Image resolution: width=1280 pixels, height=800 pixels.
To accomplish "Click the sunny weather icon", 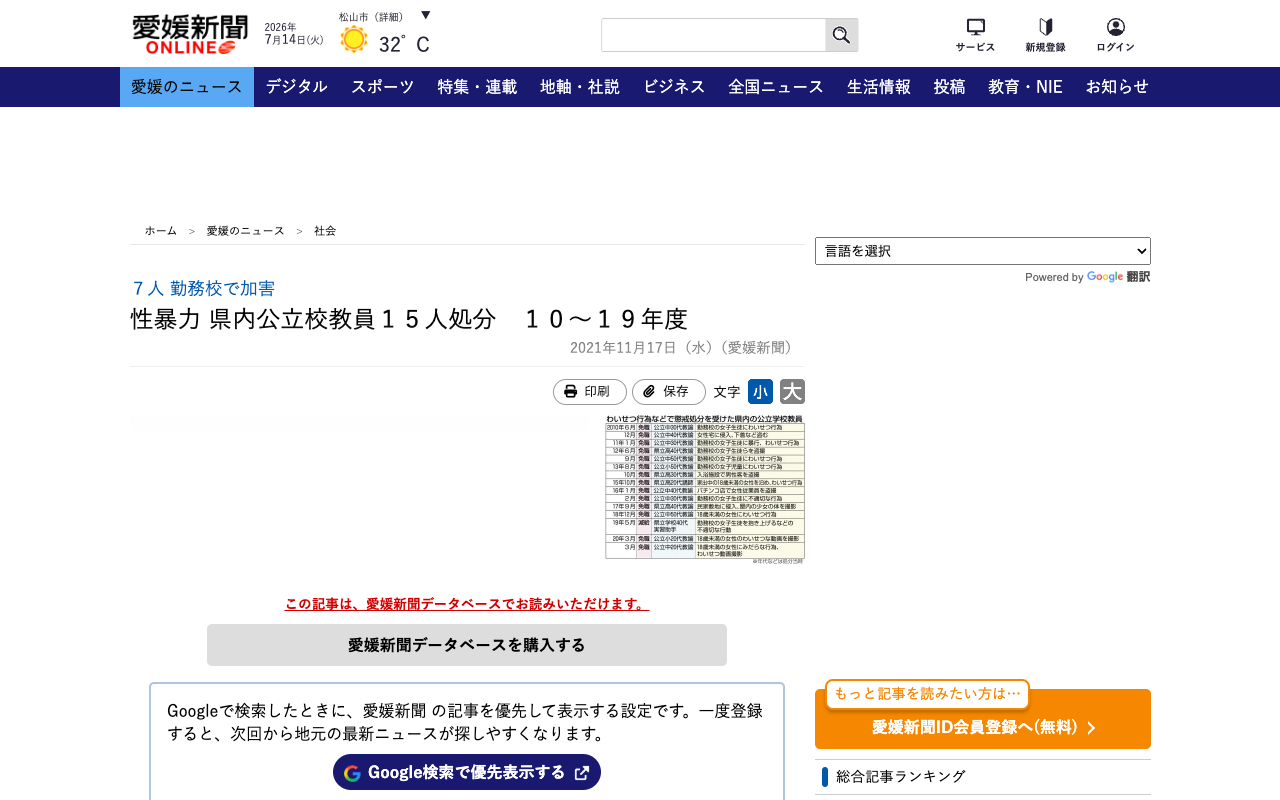I will pos(354,40).
